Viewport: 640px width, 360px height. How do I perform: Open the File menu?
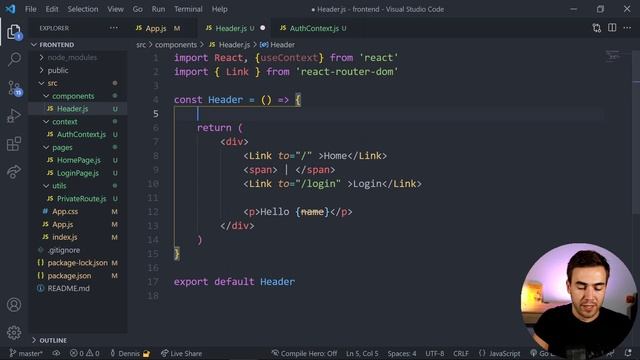click(x=31, y=9)
